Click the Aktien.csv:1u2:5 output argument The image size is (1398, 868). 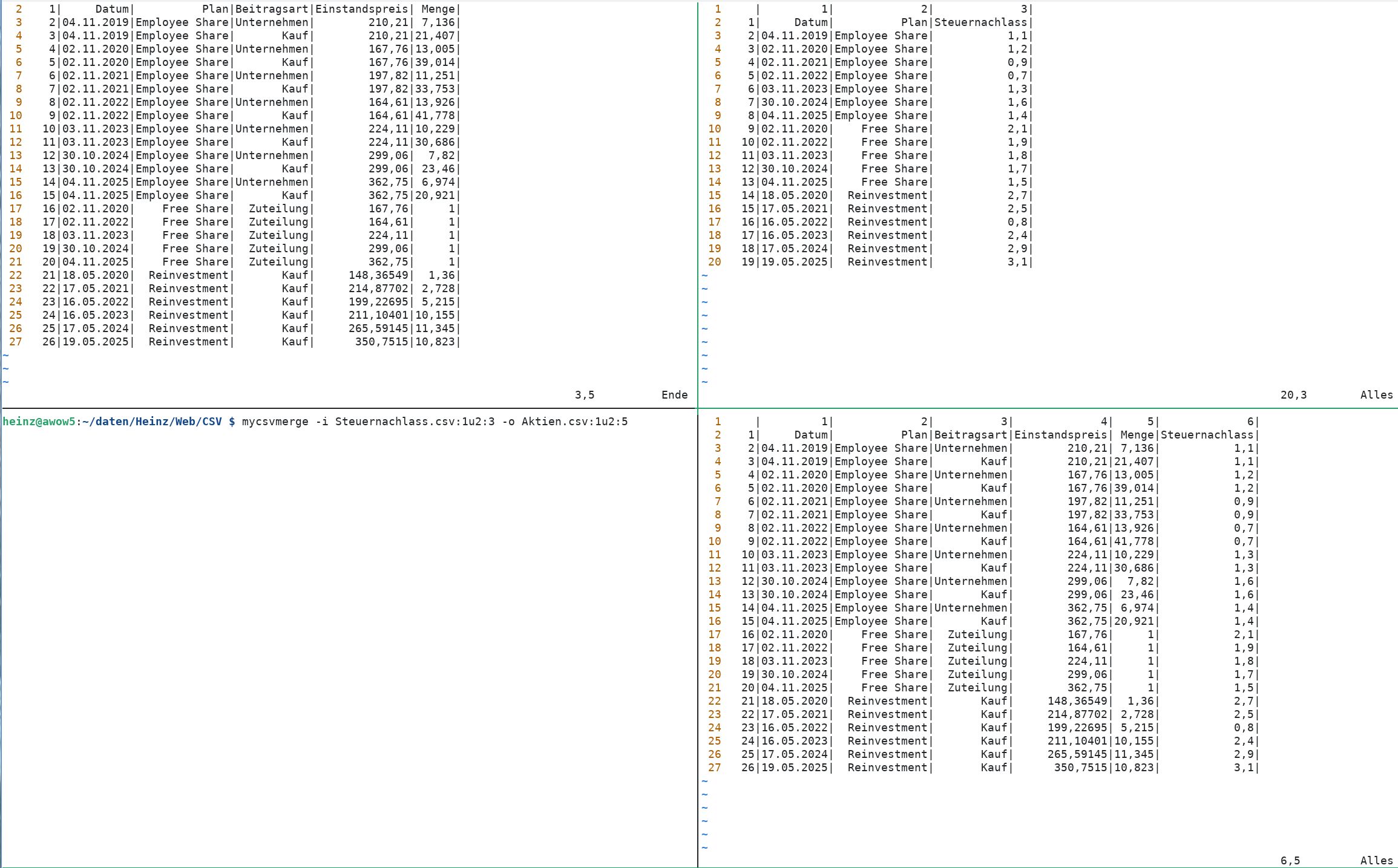point(574,422)
